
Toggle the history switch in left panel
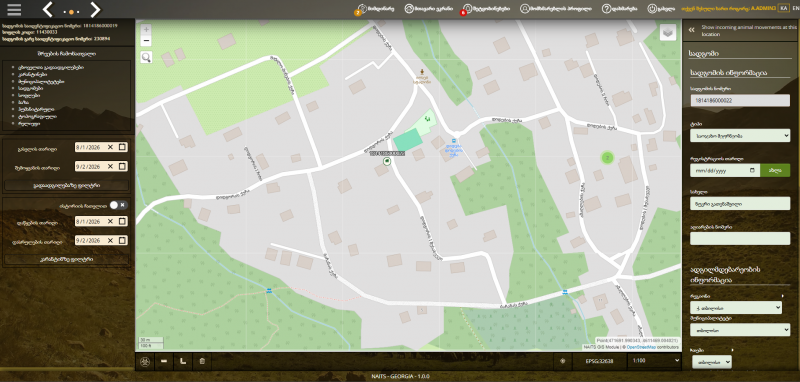[118, 205]
